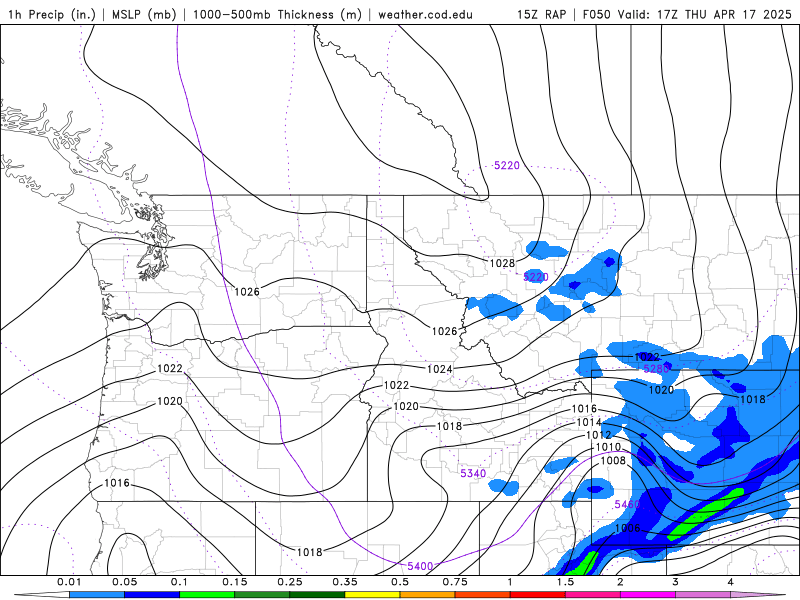
Task: Click the "1000-500mb Thickness (m)" header text
Action: coord(277,14)
